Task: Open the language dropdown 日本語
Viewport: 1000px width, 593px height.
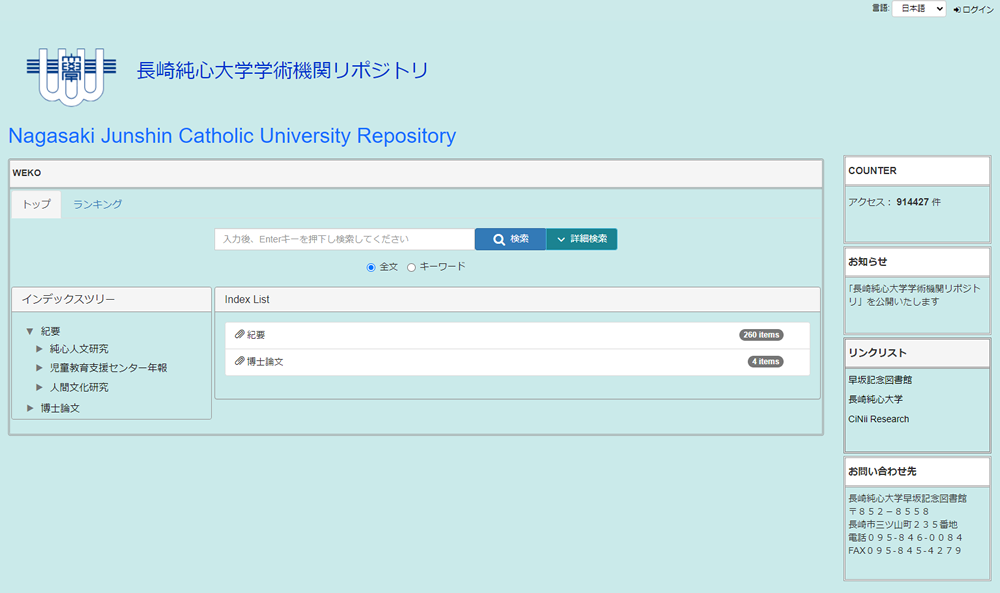Action: pyautogui.click(x=918, y=9)
